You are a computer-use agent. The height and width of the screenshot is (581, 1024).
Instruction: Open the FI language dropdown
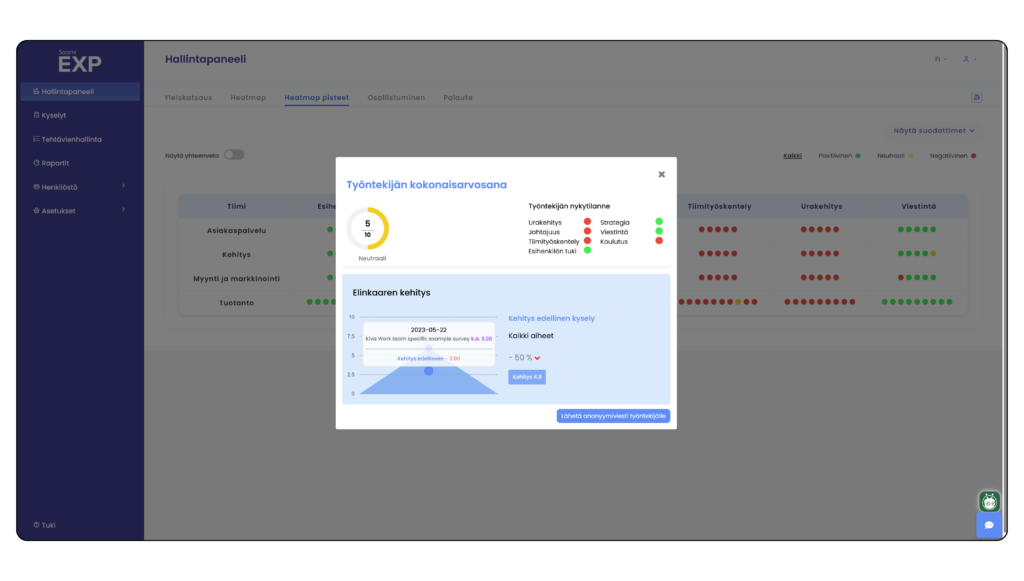click(x=940, y=59)
